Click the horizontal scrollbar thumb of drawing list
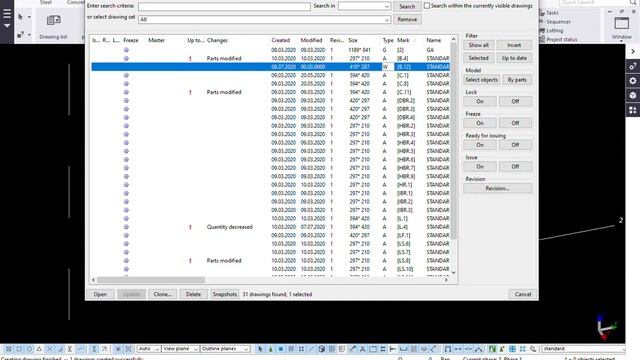Viewport: 640px width, 360px height. point(151,280)
